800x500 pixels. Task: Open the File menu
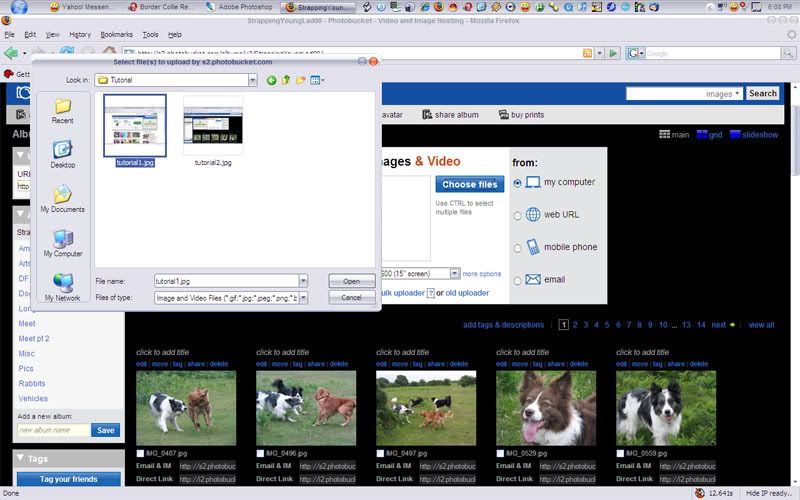click(x=9, y=35)
